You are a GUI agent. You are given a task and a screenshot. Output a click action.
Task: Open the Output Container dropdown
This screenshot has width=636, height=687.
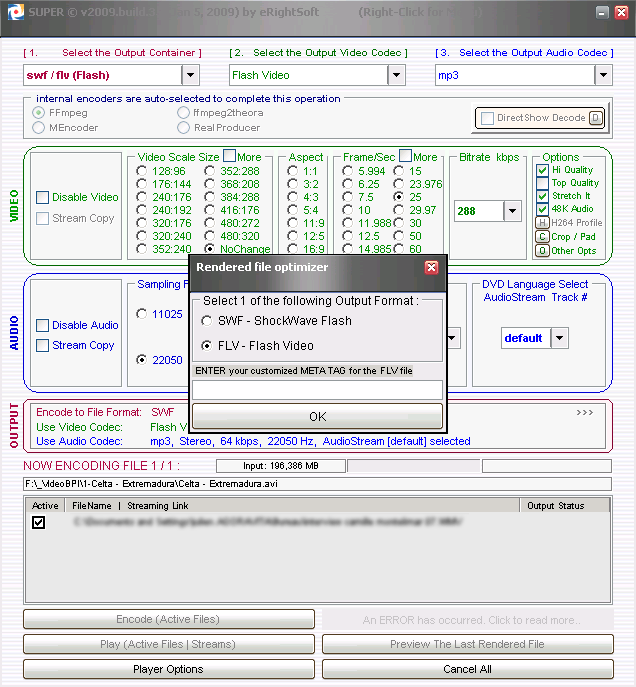click(191, 75)
